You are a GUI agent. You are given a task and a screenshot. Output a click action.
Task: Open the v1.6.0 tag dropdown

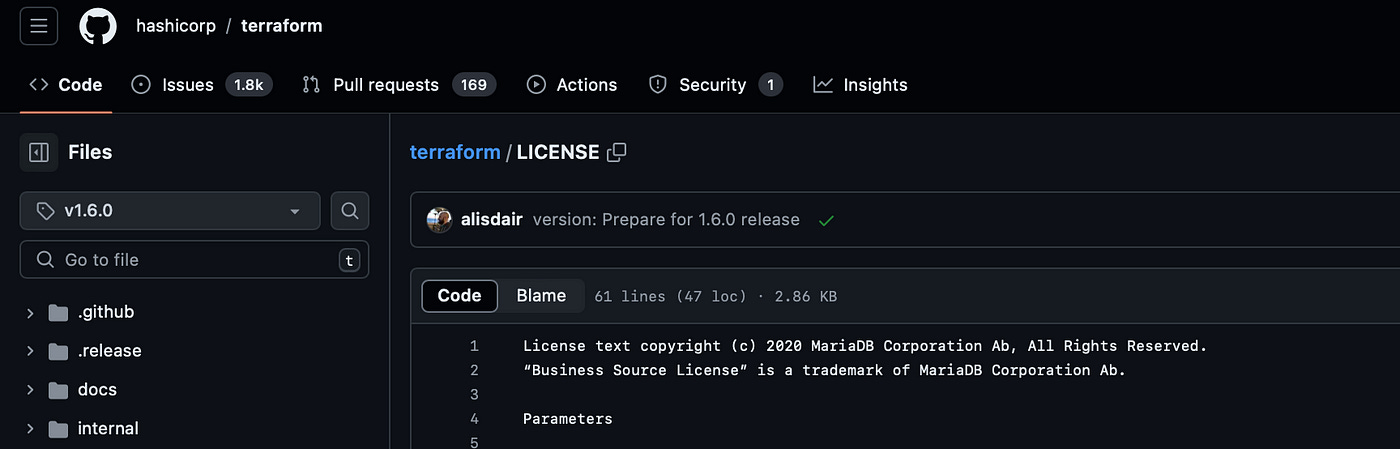click(170, 211)
